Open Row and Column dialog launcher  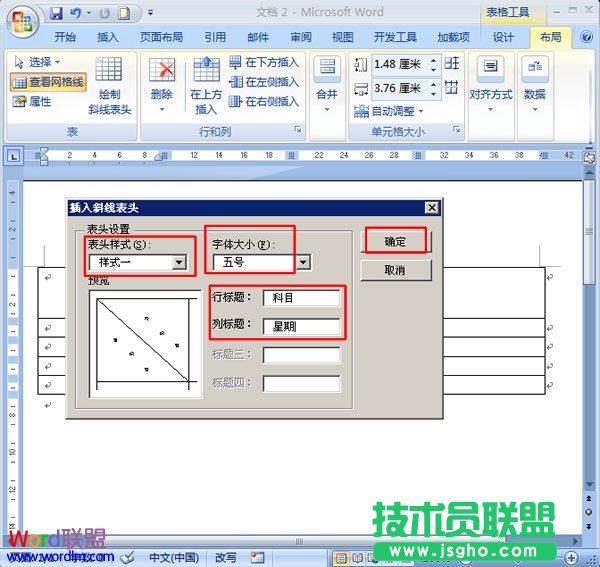(x=297, y=130)
